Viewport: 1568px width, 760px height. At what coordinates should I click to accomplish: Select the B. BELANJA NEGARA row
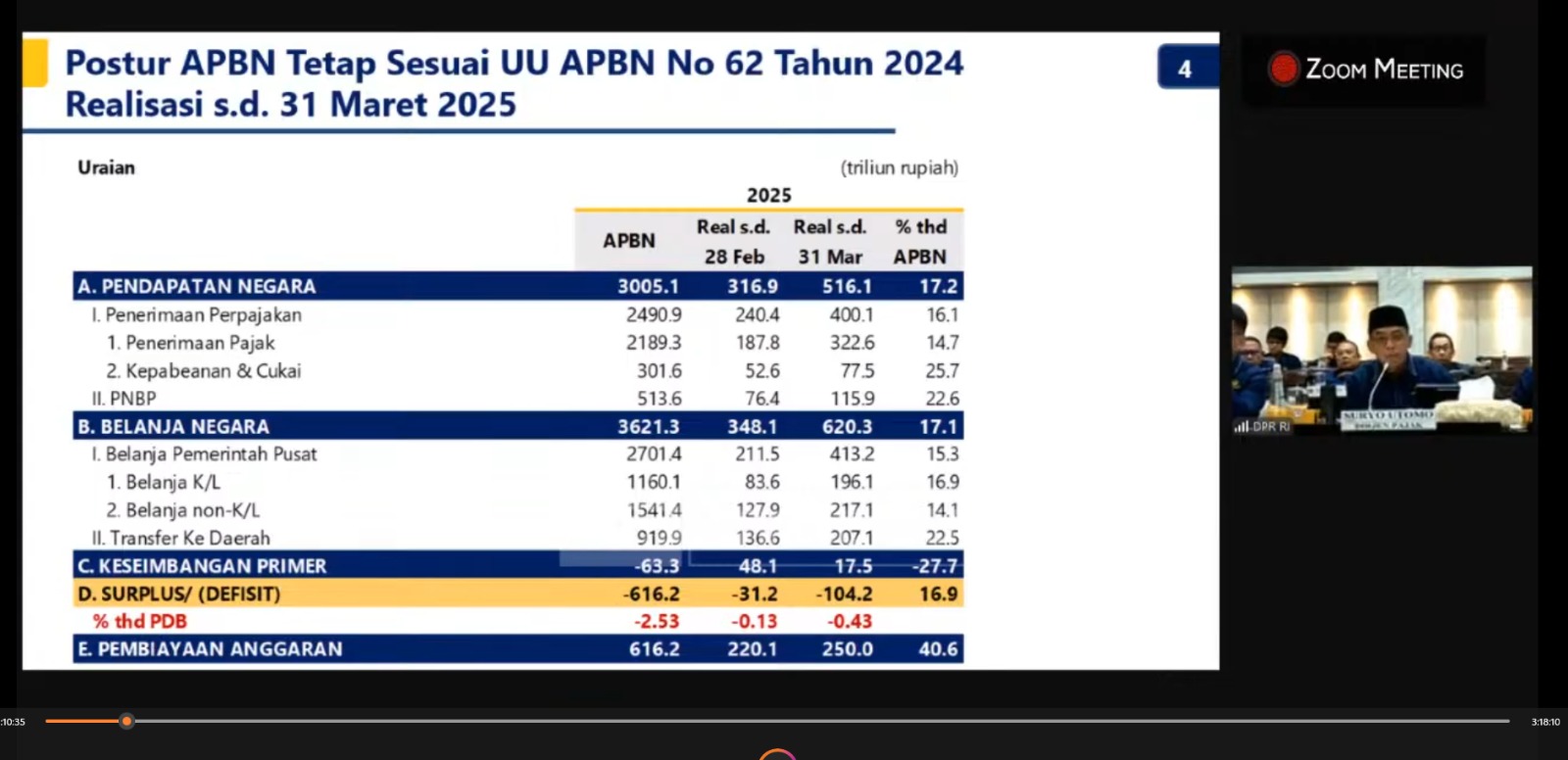[x=517, y=426]
